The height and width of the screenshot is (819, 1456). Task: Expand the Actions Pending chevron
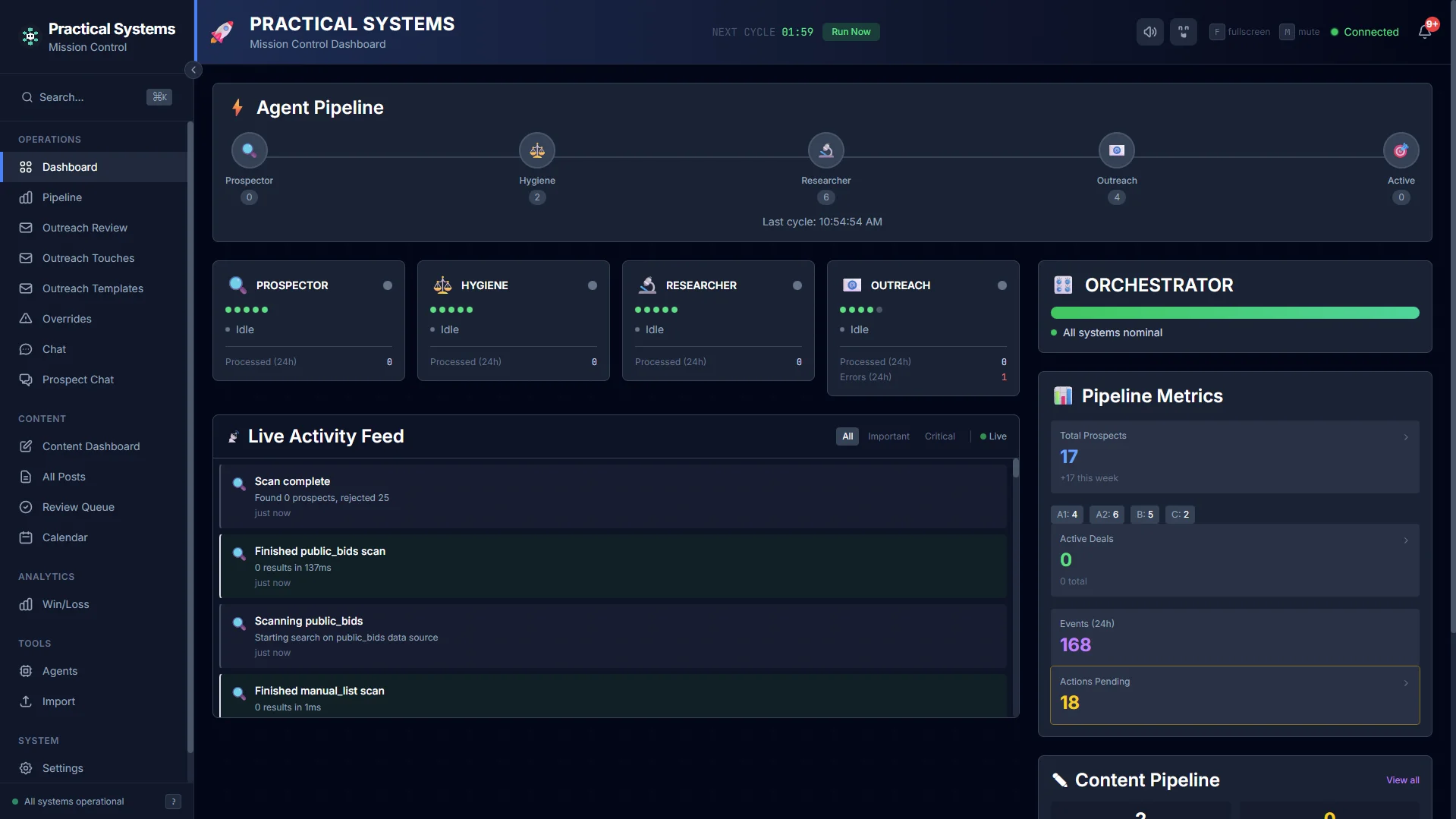(x=1407, y=683)
